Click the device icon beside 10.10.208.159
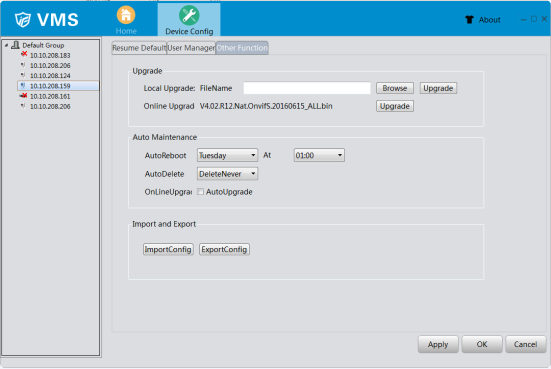The image size is (551, 369). pos(23,85)
